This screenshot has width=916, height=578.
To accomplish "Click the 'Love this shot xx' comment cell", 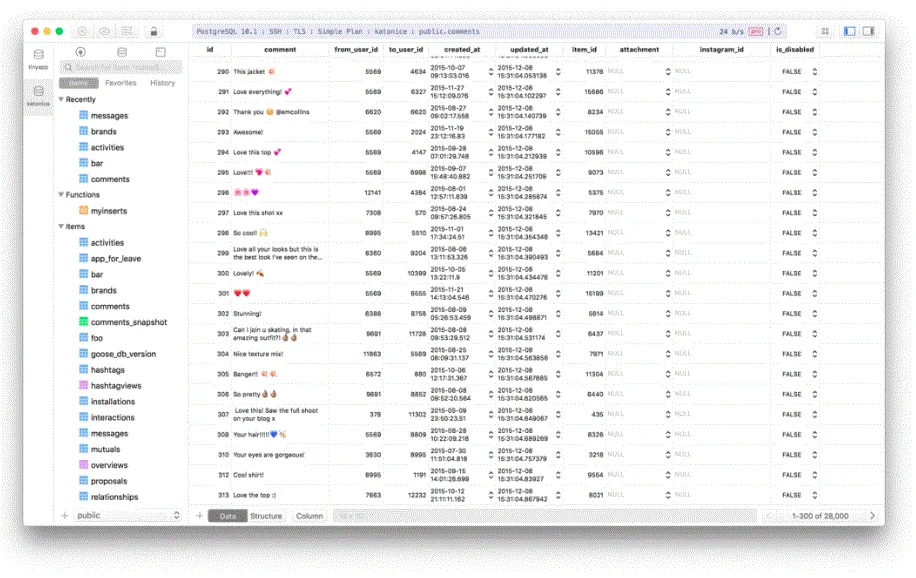I will tap(280, 213).
